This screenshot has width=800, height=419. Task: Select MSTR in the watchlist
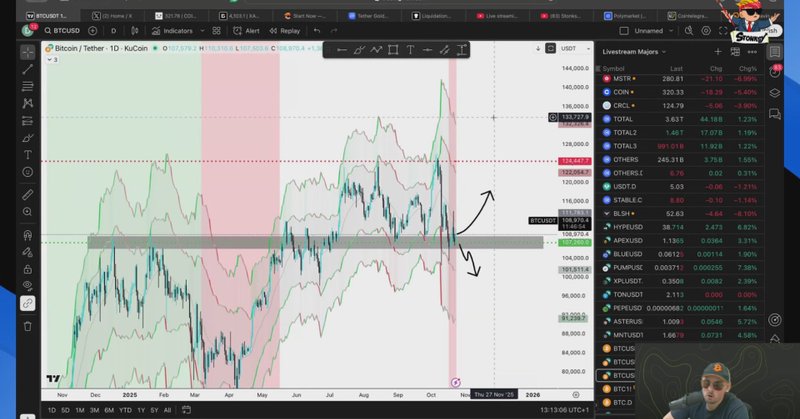tap(680, 79)
